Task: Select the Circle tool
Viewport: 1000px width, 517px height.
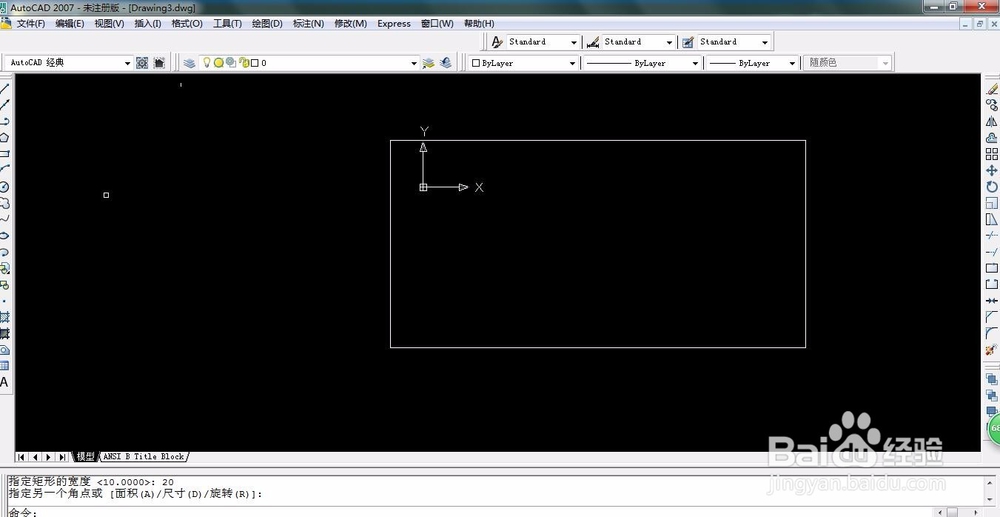Action: pyautogui.click(x=4, y=187)
